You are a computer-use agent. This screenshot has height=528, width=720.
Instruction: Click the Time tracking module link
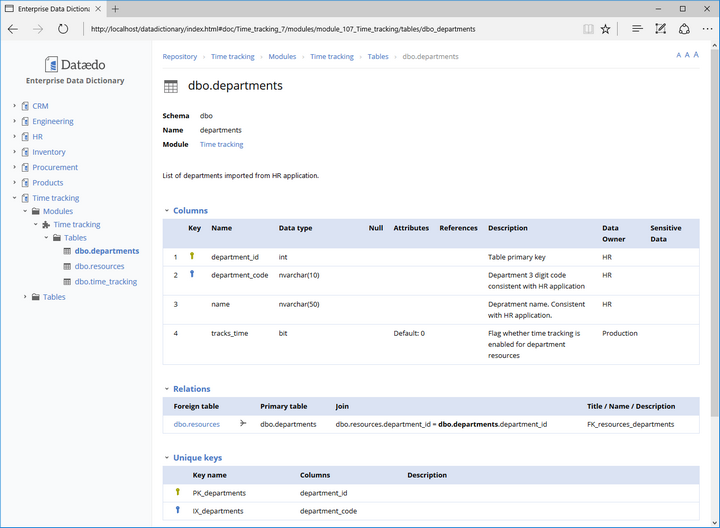(x=221, y=145)
